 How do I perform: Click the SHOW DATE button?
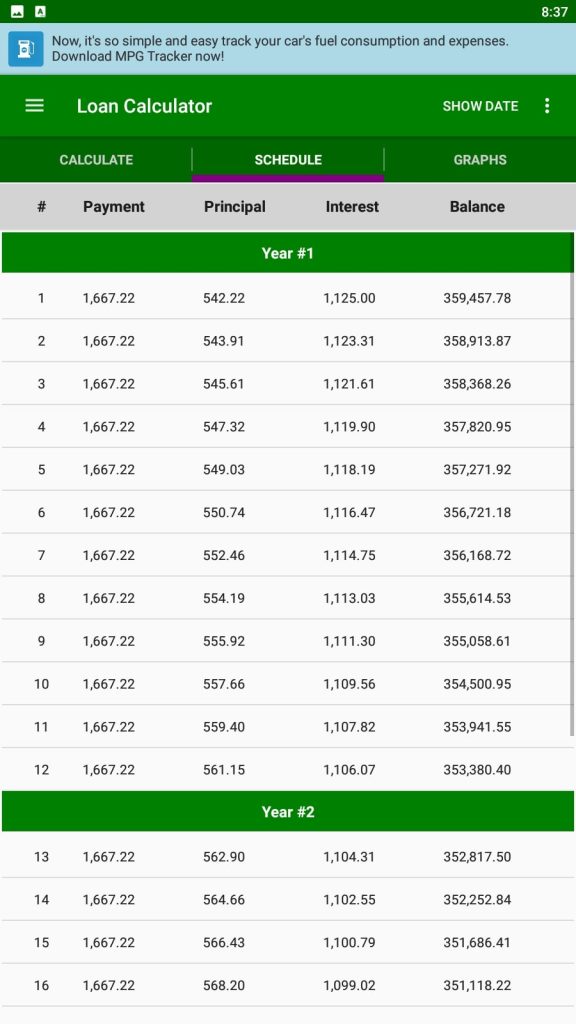click(x=481, y=106)
